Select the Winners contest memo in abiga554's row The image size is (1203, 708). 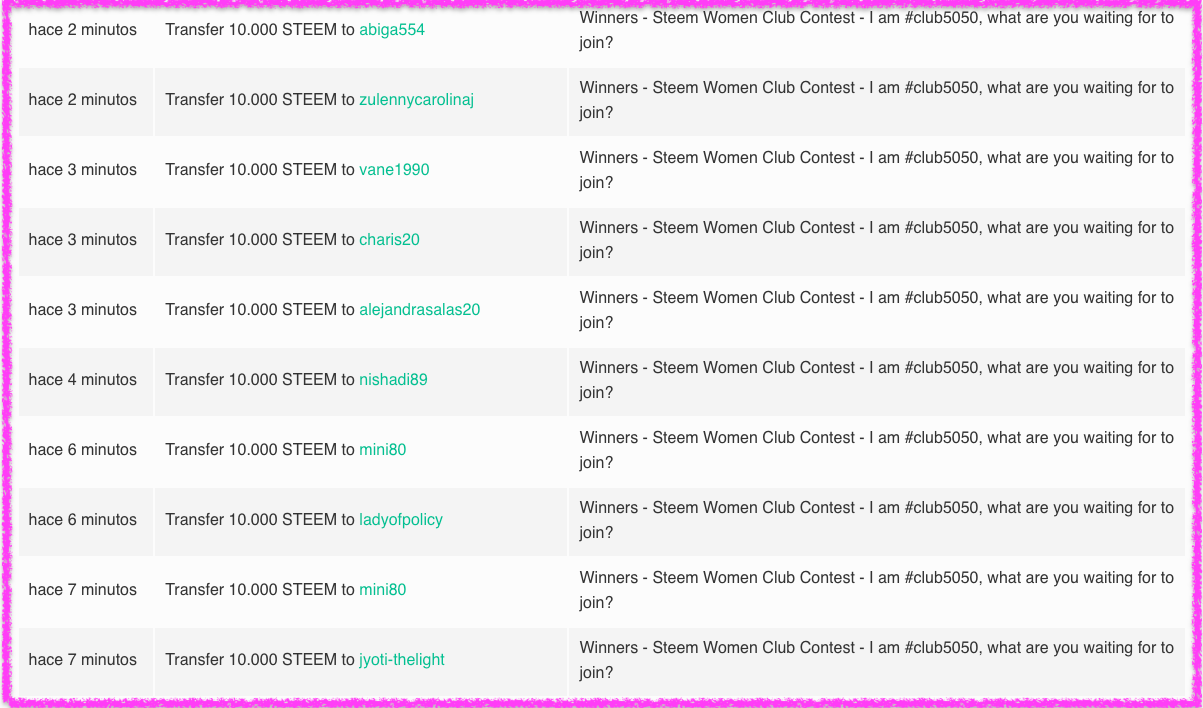(x=877, y=30)
